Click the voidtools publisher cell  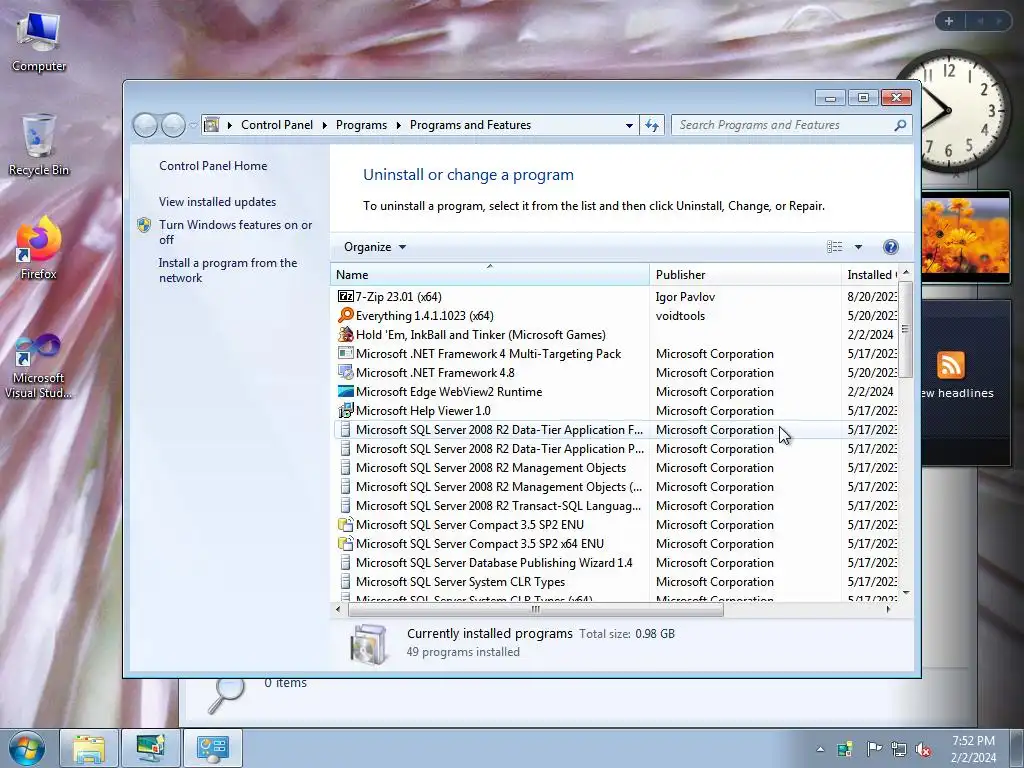(x=680, y=315)
